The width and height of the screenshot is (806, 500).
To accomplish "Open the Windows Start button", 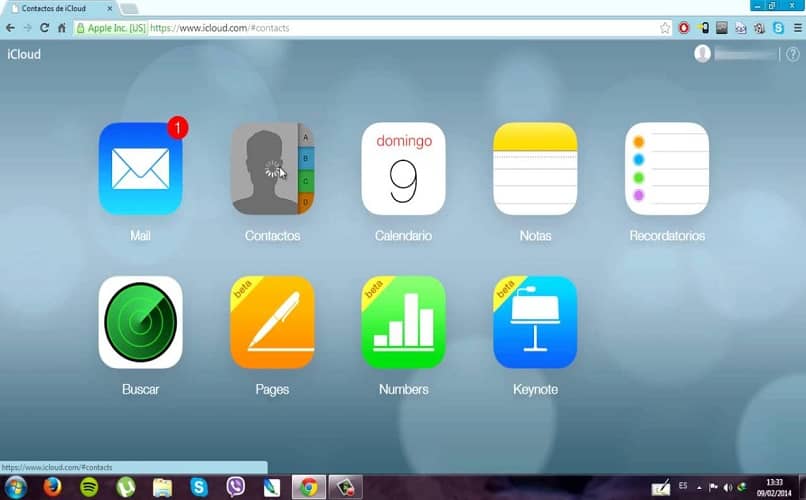I will [15, 487].
